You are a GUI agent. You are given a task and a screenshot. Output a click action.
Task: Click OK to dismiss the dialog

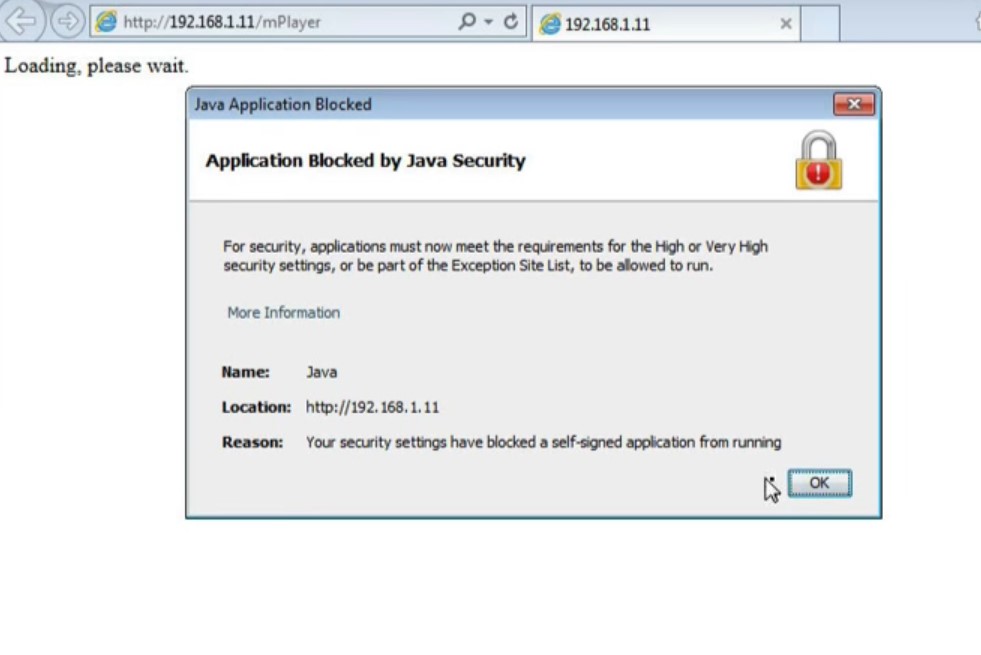[819, 483]
